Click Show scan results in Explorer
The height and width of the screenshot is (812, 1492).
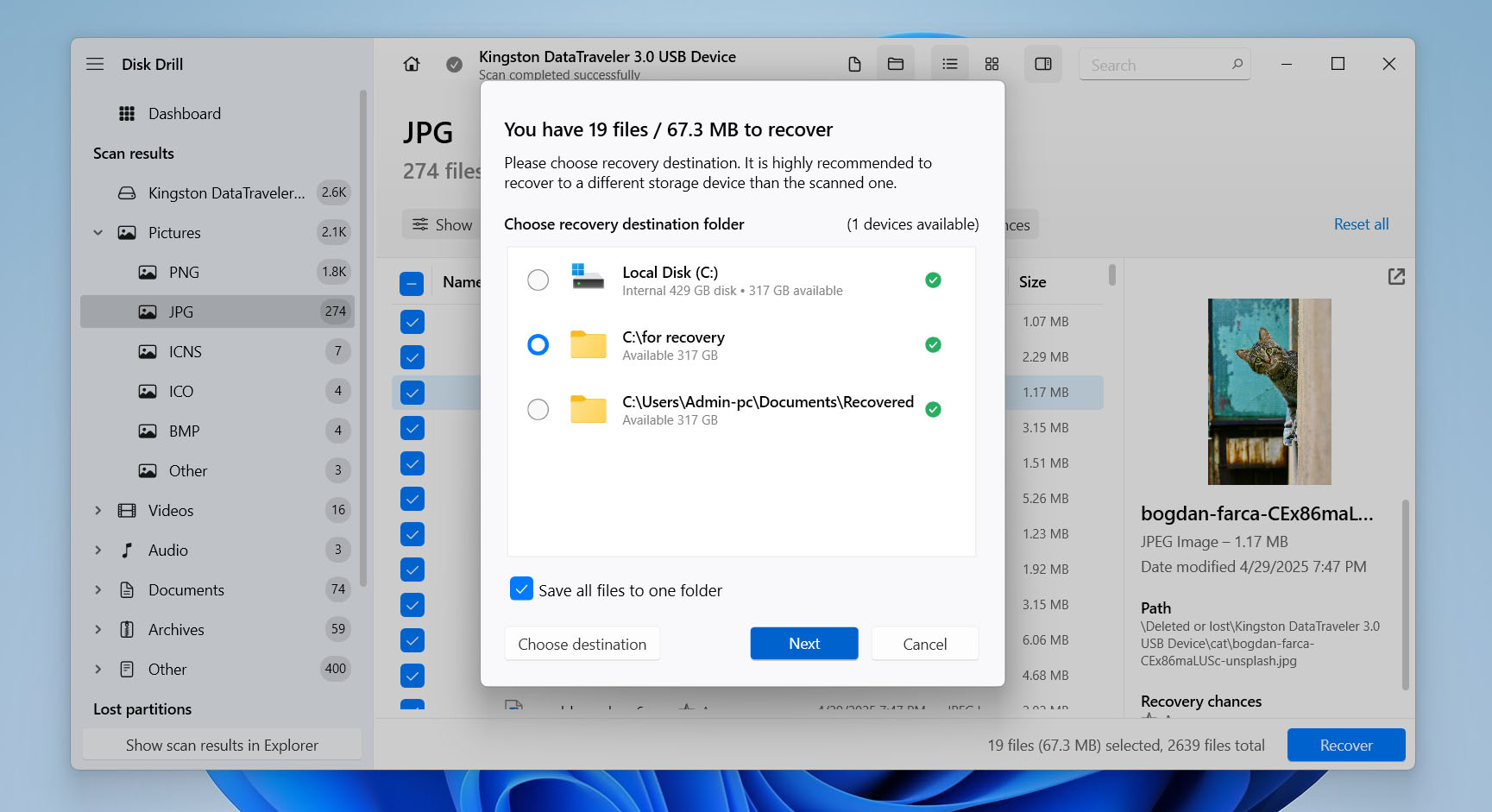222,746
